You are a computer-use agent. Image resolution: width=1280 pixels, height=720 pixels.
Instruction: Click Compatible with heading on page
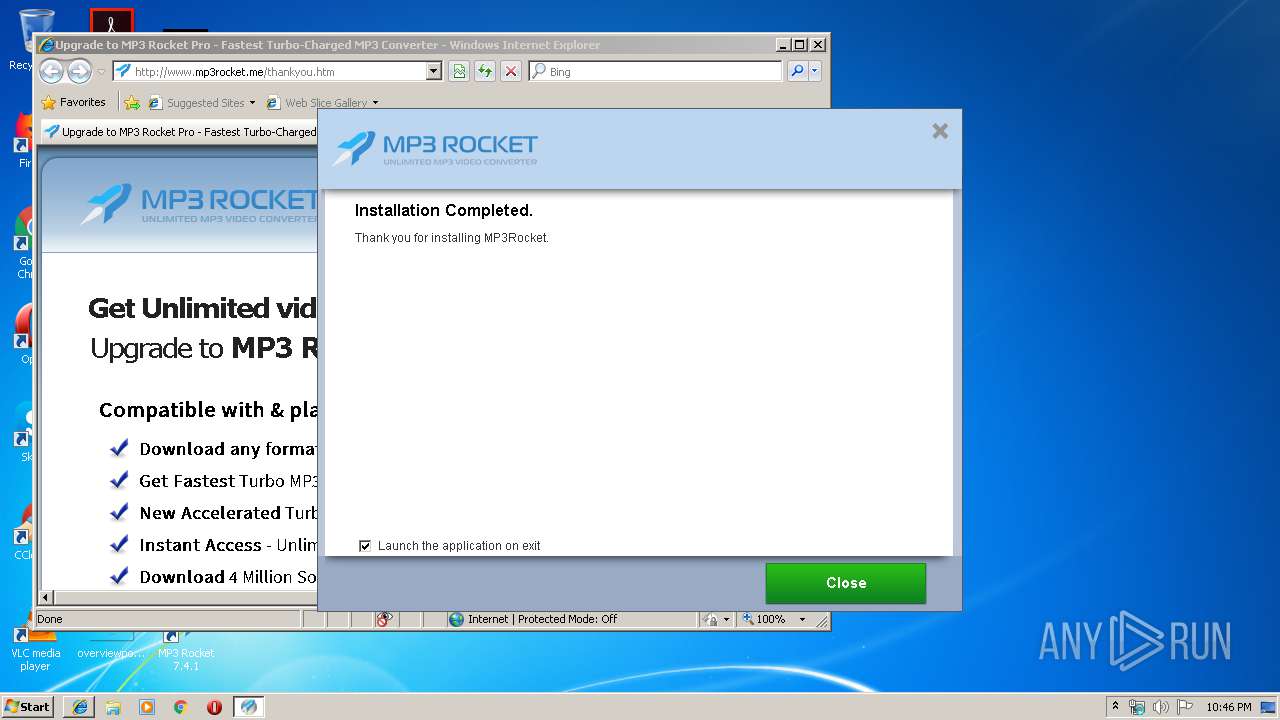[208, 410]
